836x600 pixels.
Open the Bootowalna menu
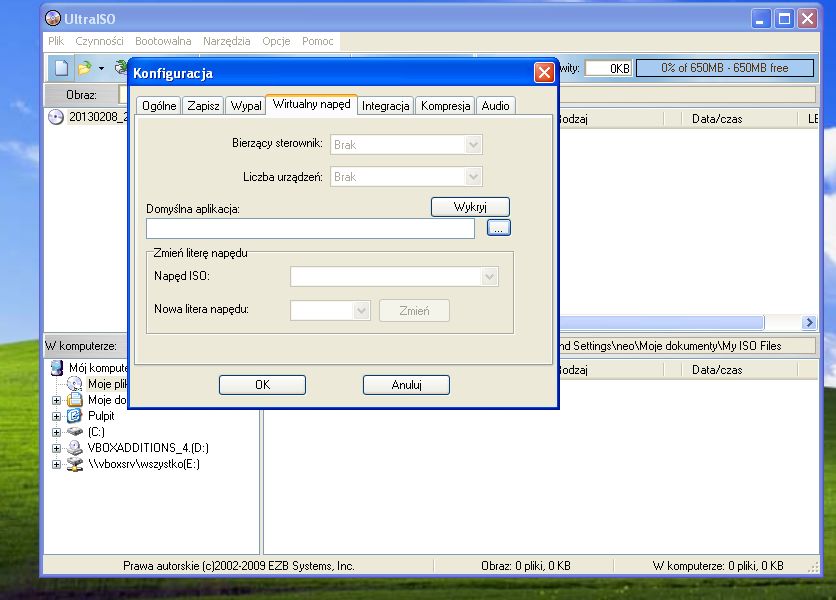(x=163, y=41)
